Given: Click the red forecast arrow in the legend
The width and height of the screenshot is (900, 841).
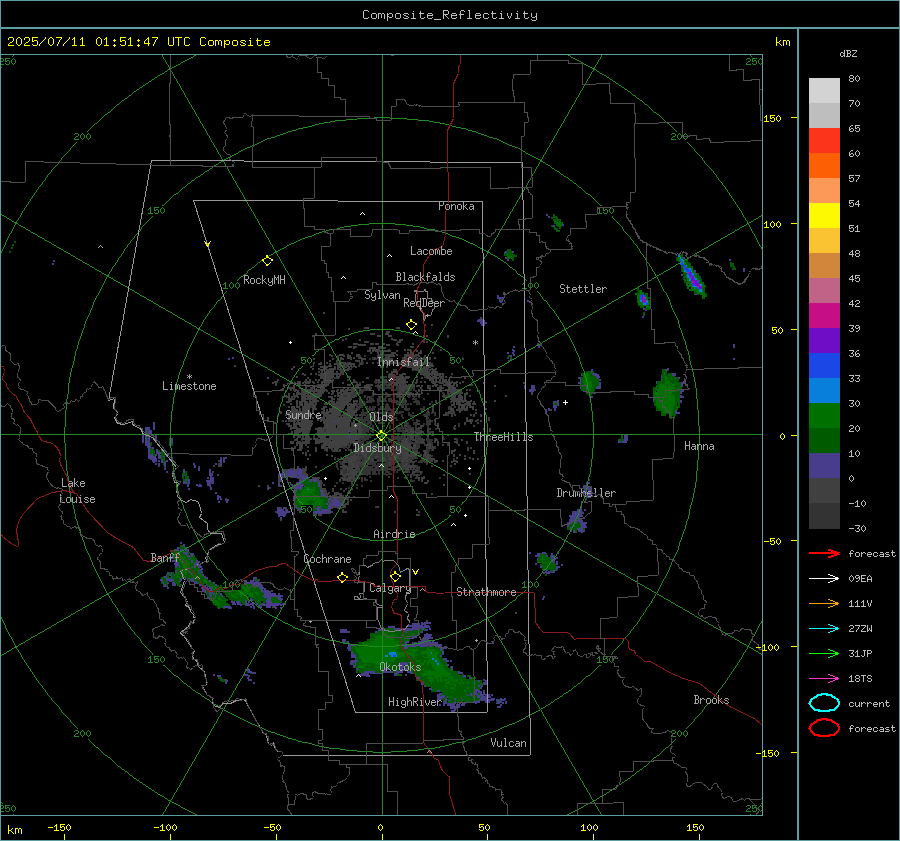Looking at the screenshot, I should 824,553.
